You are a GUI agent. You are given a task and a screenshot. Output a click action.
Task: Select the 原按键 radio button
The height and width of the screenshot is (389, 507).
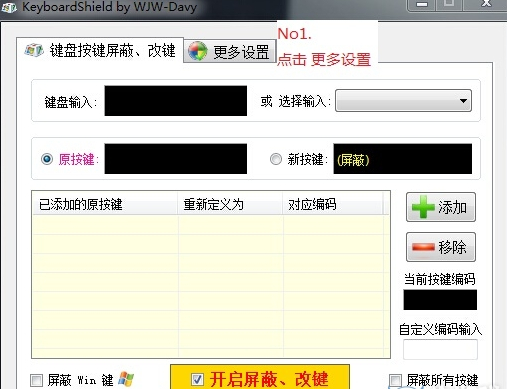(47, 159)
